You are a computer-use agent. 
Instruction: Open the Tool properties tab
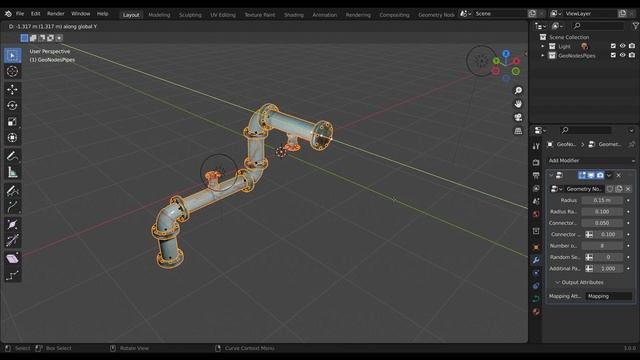point(536,146)
